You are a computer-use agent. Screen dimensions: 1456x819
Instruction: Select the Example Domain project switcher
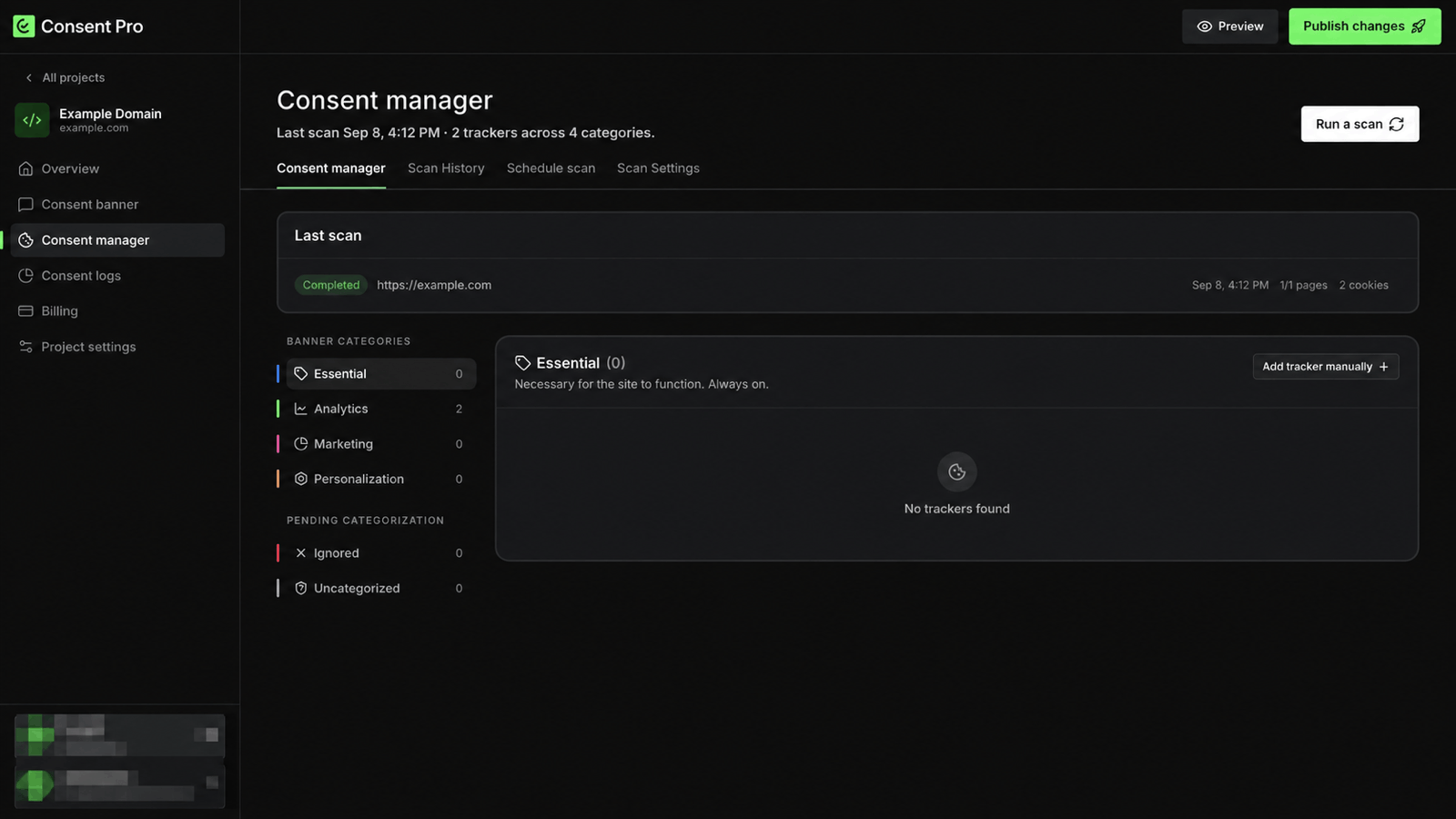point(117,120)
